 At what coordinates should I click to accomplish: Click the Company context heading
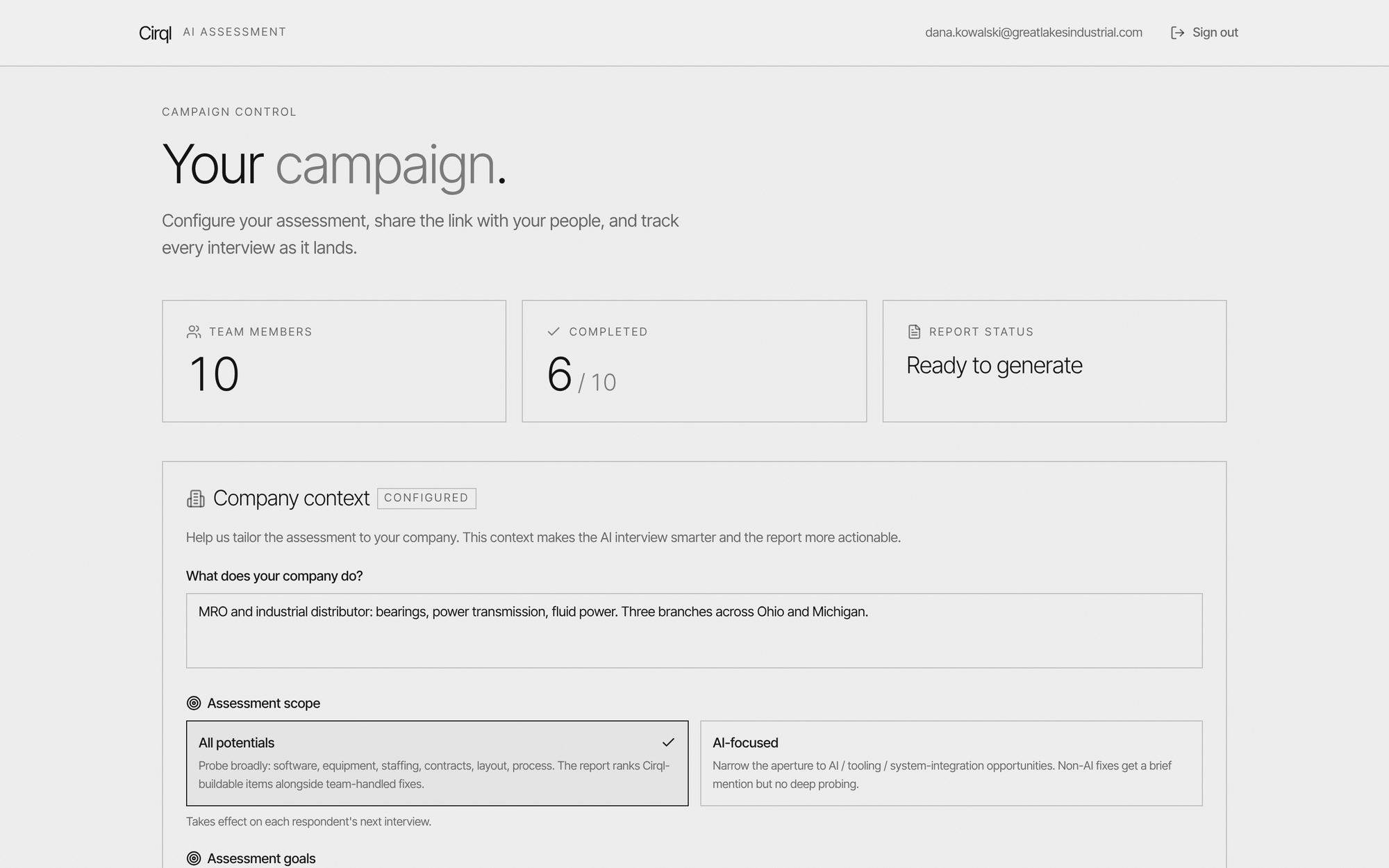pos(291,499)
